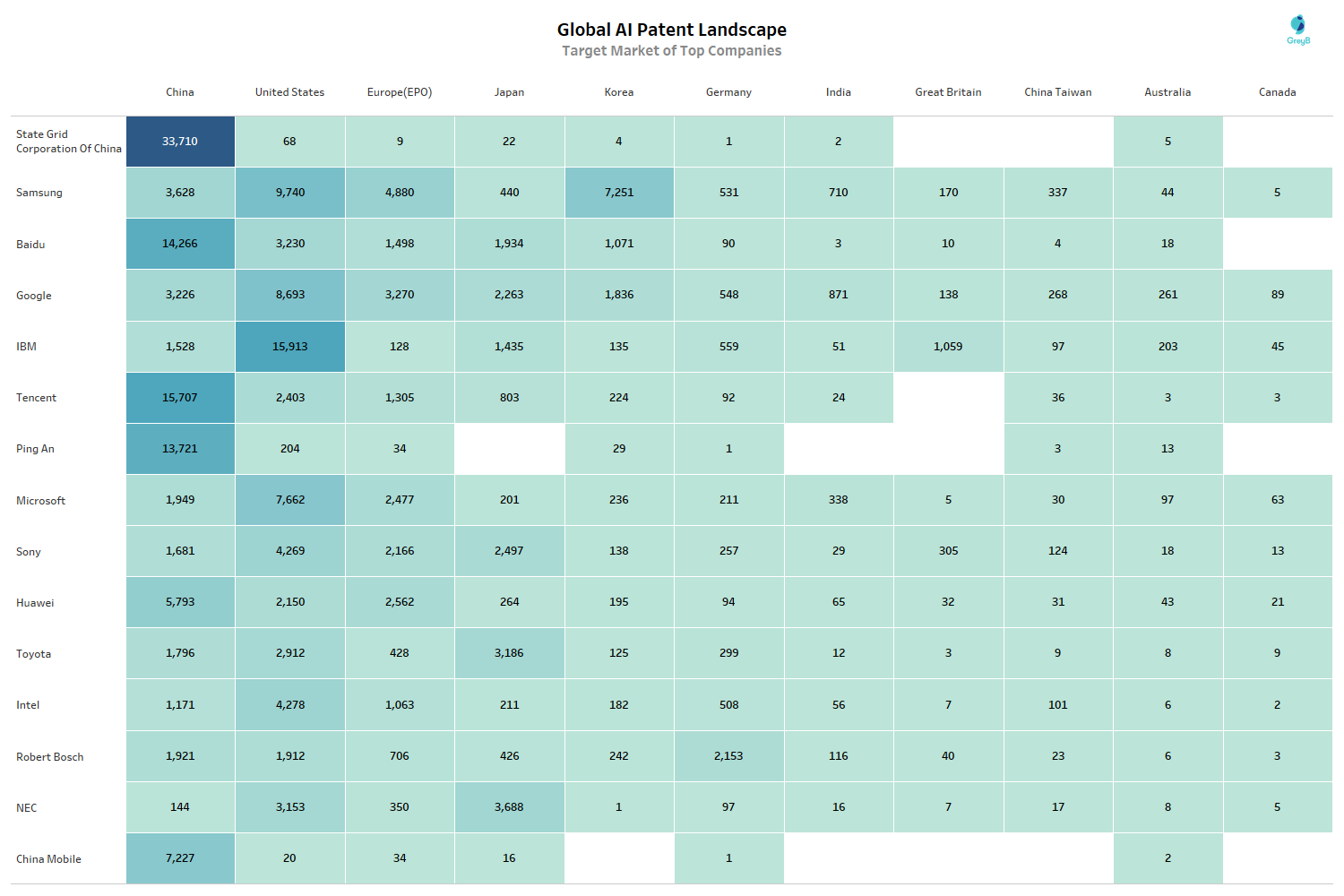Screen dimensions: 1344x896
Task: Select the Samsung row label
Action: 39,193
